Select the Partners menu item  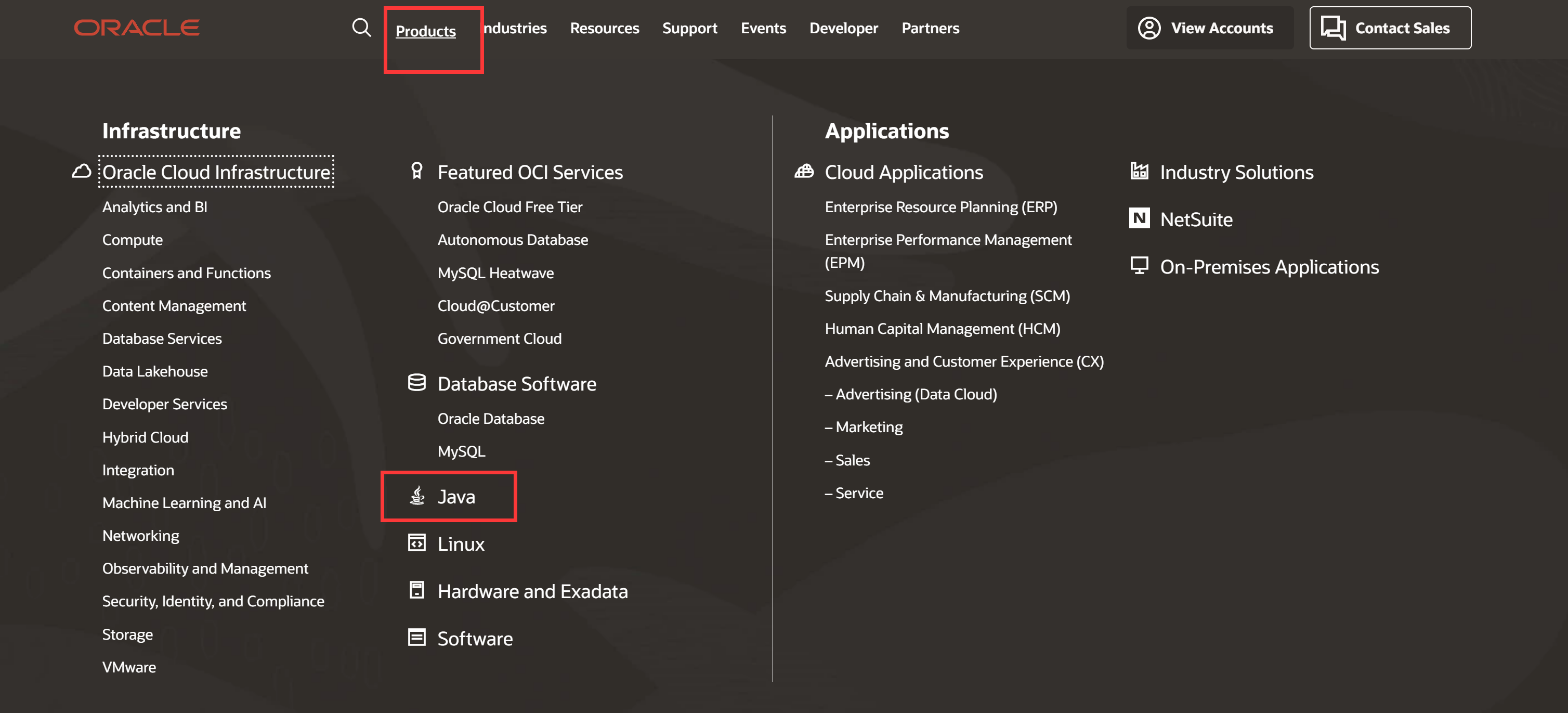click(x=930, y=28)
